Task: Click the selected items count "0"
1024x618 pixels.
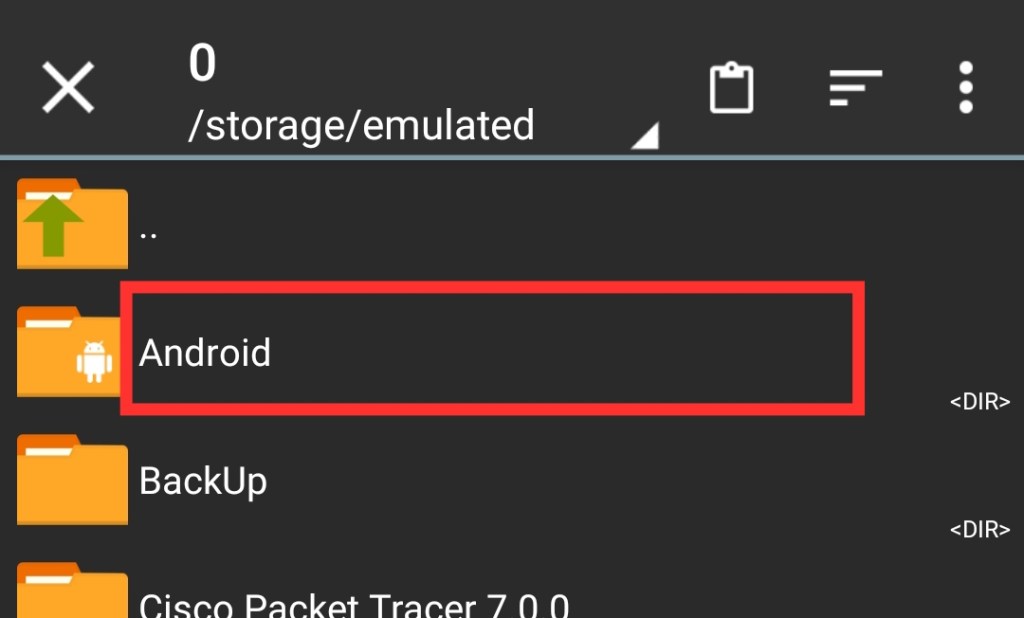Action: coord(202,65)
